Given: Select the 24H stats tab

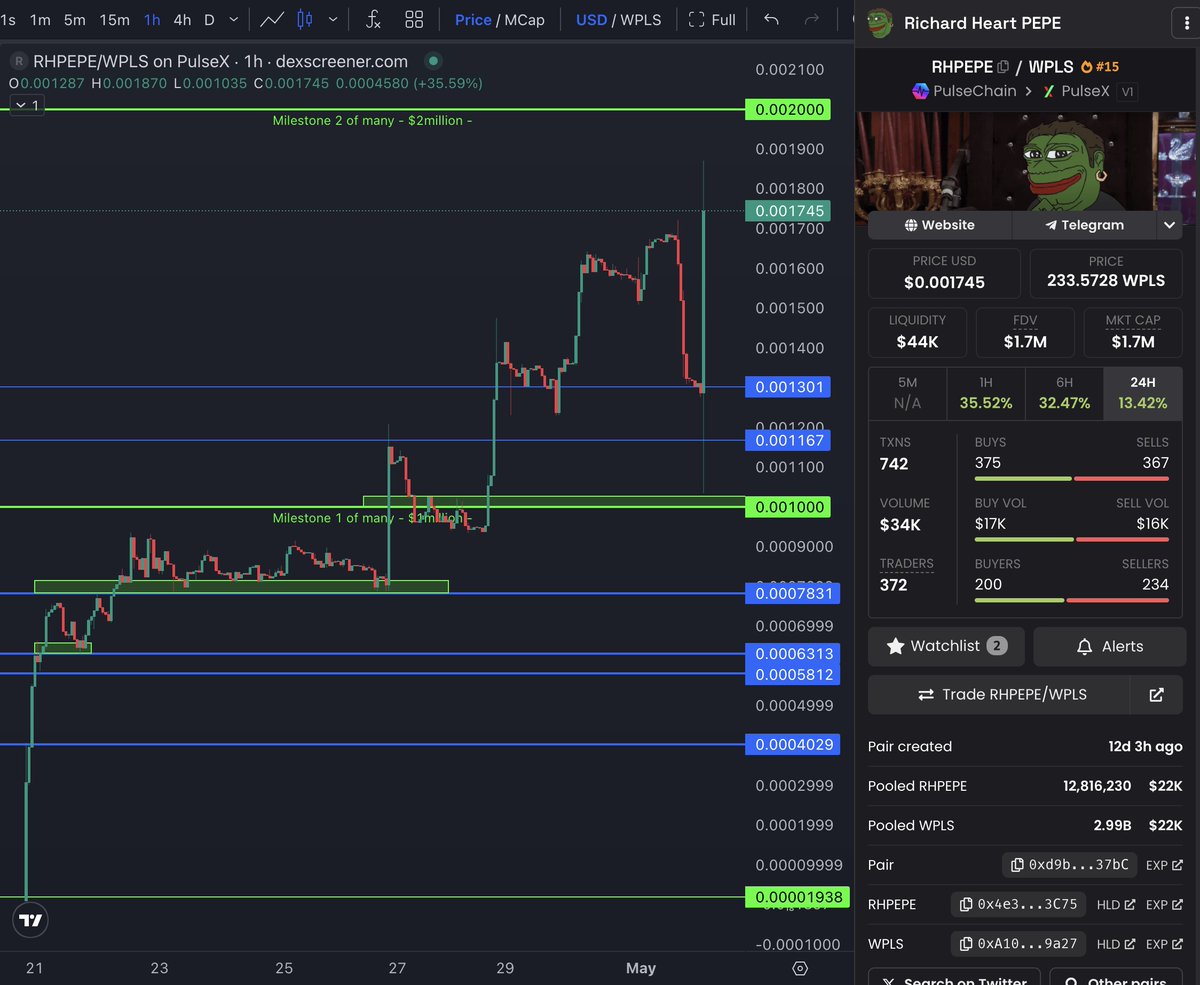Looking at the screenshot, I should [1144, 392].
